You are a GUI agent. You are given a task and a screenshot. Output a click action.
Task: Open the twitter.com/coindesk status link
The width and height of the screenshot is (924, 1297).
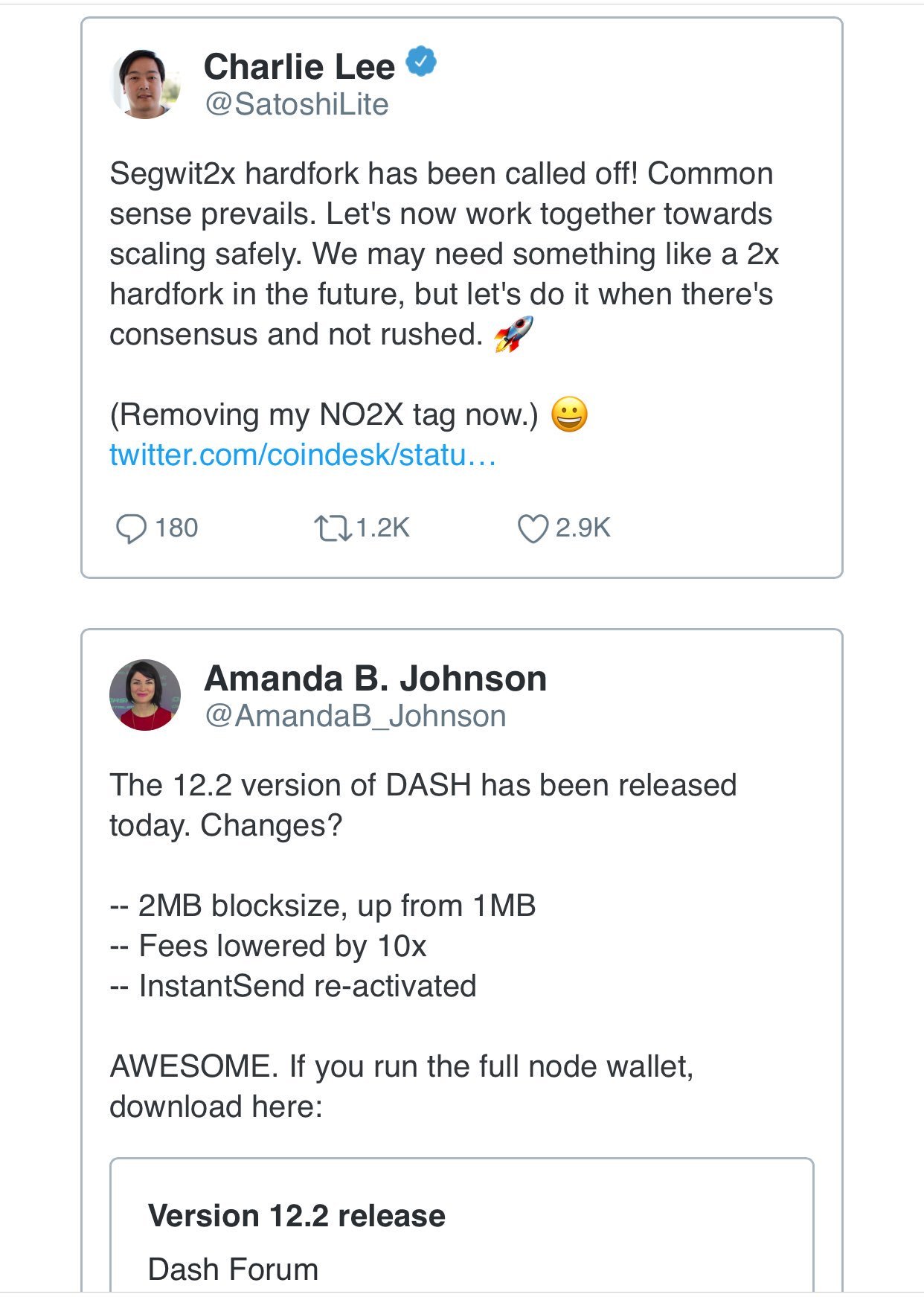302,455
